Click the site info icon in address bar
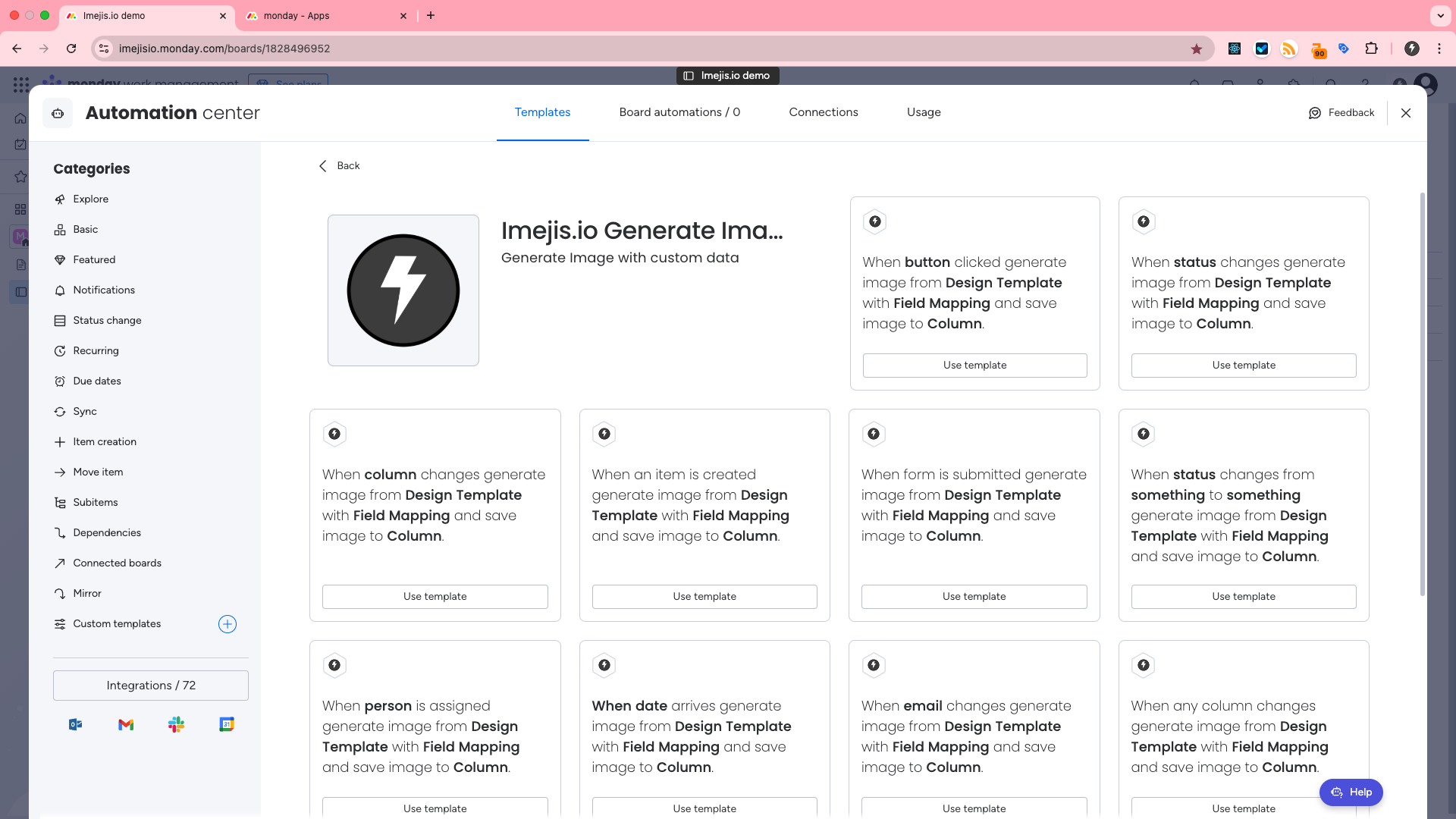The height and width of the screenshot is (819, 1456). (105, 49)
